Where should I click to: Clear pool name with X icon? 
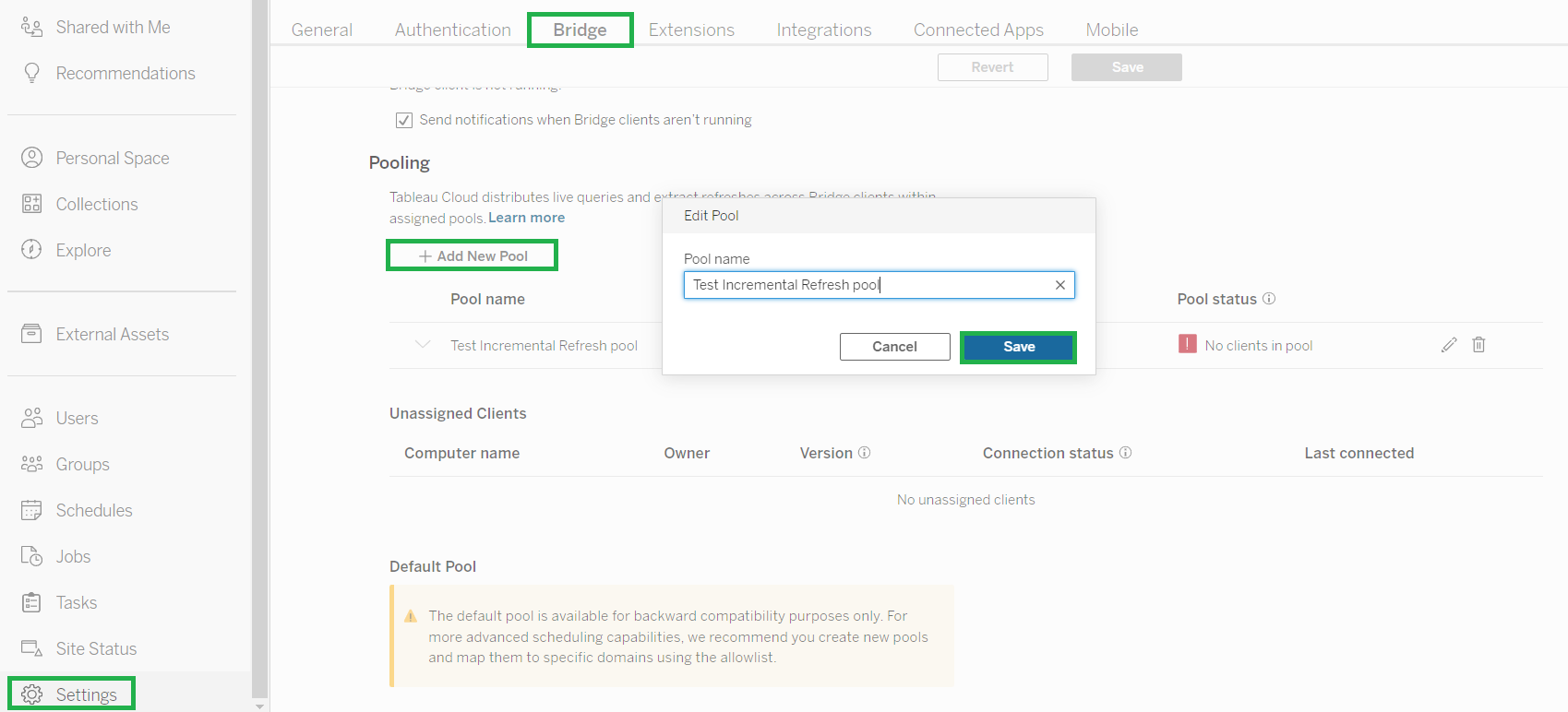[x=1060, y=285]
